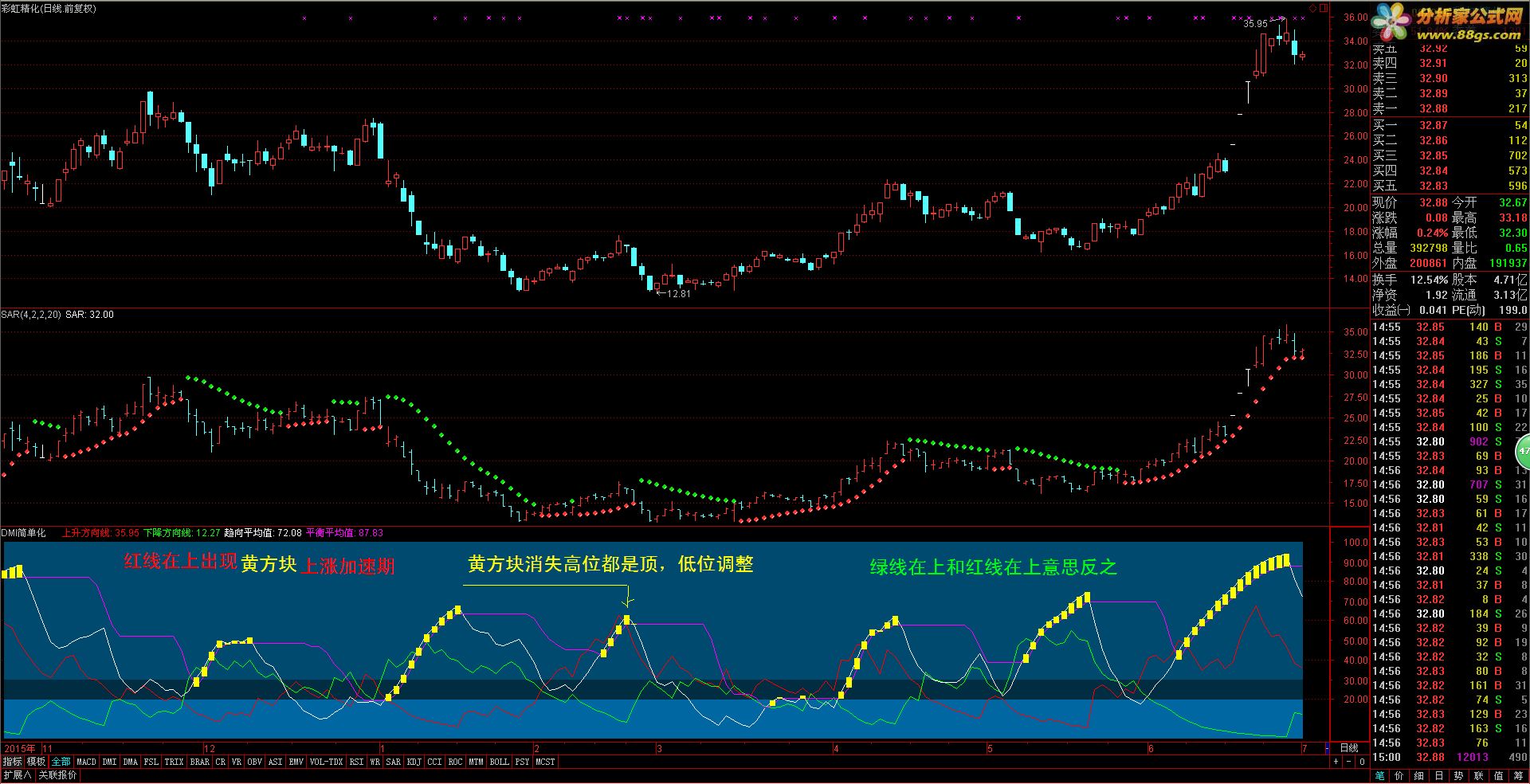Click the 下降方向线 12.27 legend value

[x=182, y=533]
